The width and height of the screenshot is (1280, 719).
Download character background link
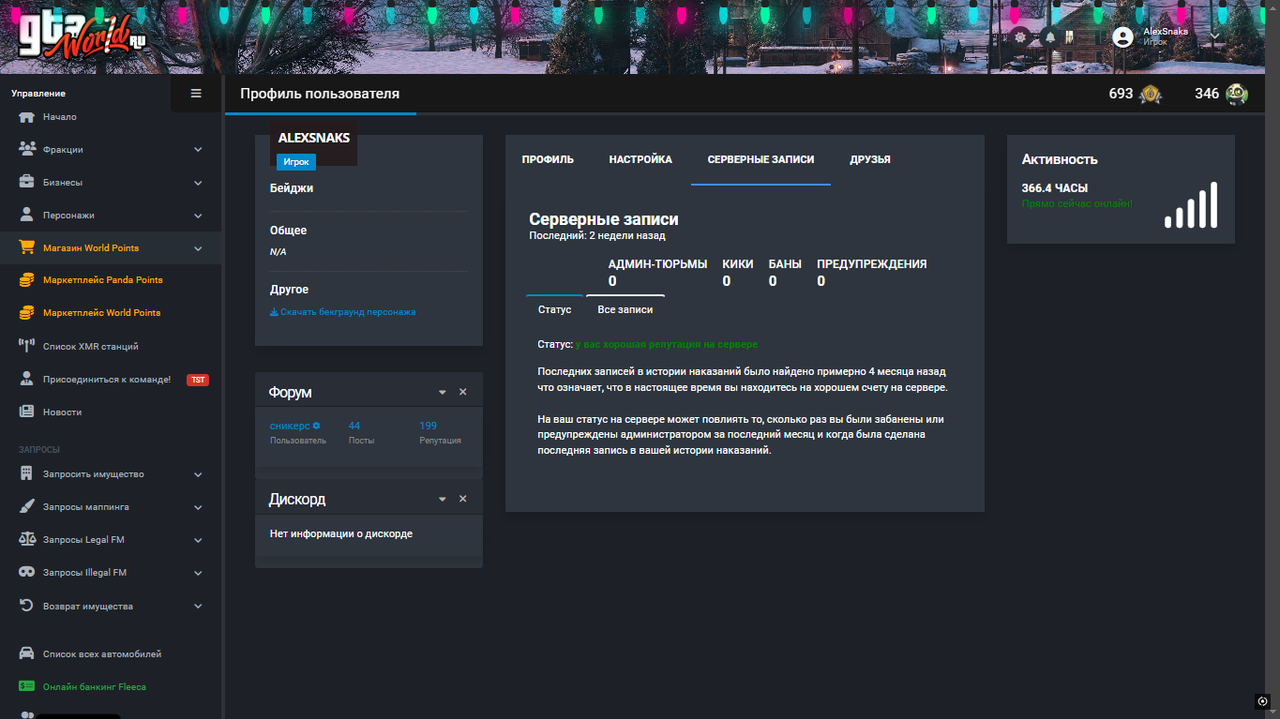tap(343, 312)
